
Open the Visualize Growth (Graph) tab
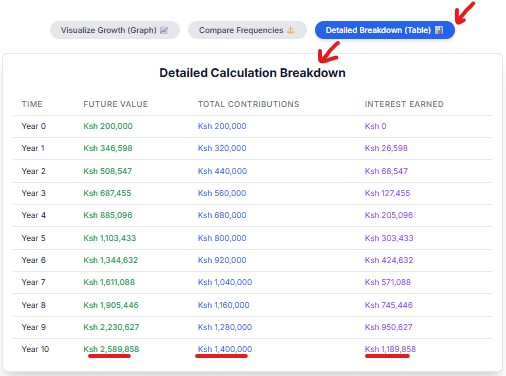pyautogui.click(x=115, y=30)
